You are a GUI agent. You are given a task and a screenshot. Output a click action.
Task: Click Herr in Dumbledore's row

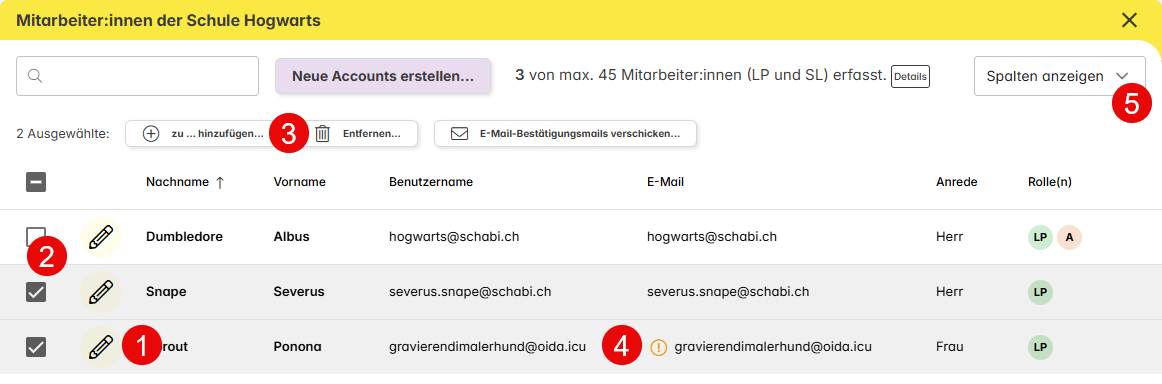click(x=949, y=237)
